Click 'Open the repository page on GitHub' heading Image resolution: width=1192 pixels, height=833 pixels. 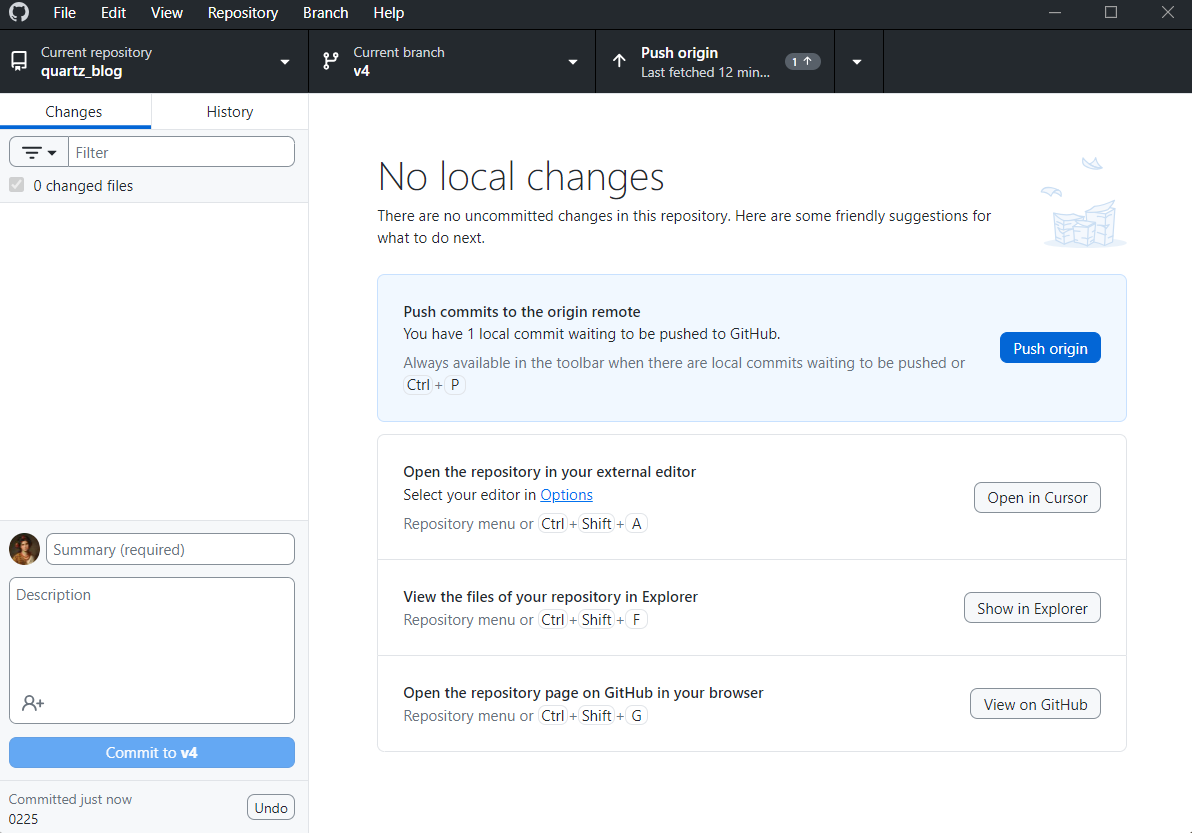pos(583,692)
